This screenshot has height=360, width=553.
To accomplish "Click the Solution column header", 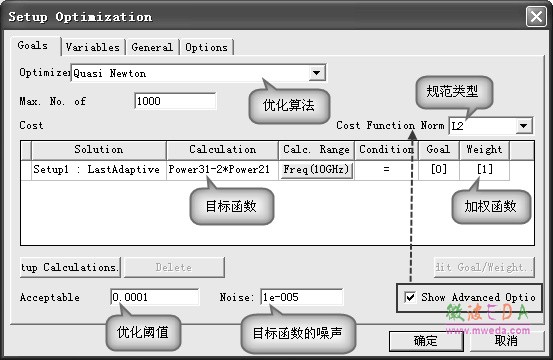I will pyautogui.click(x=99, y=150).
